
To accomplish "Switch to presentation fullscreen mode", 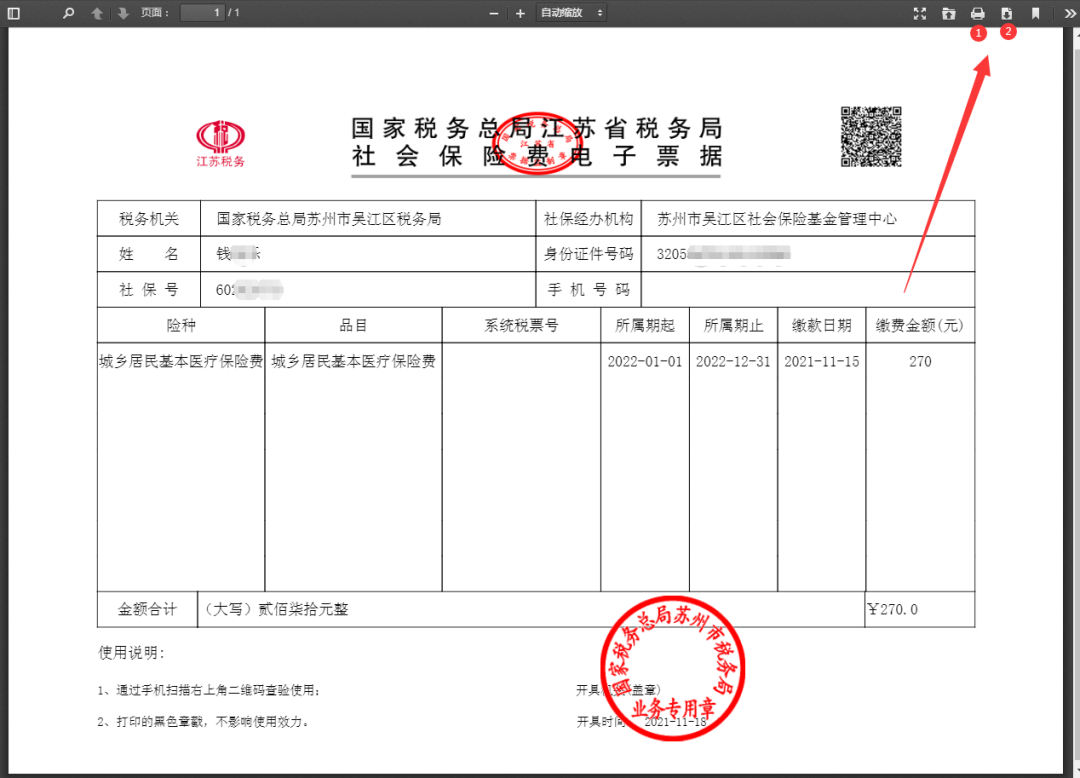I will point(920,13).
